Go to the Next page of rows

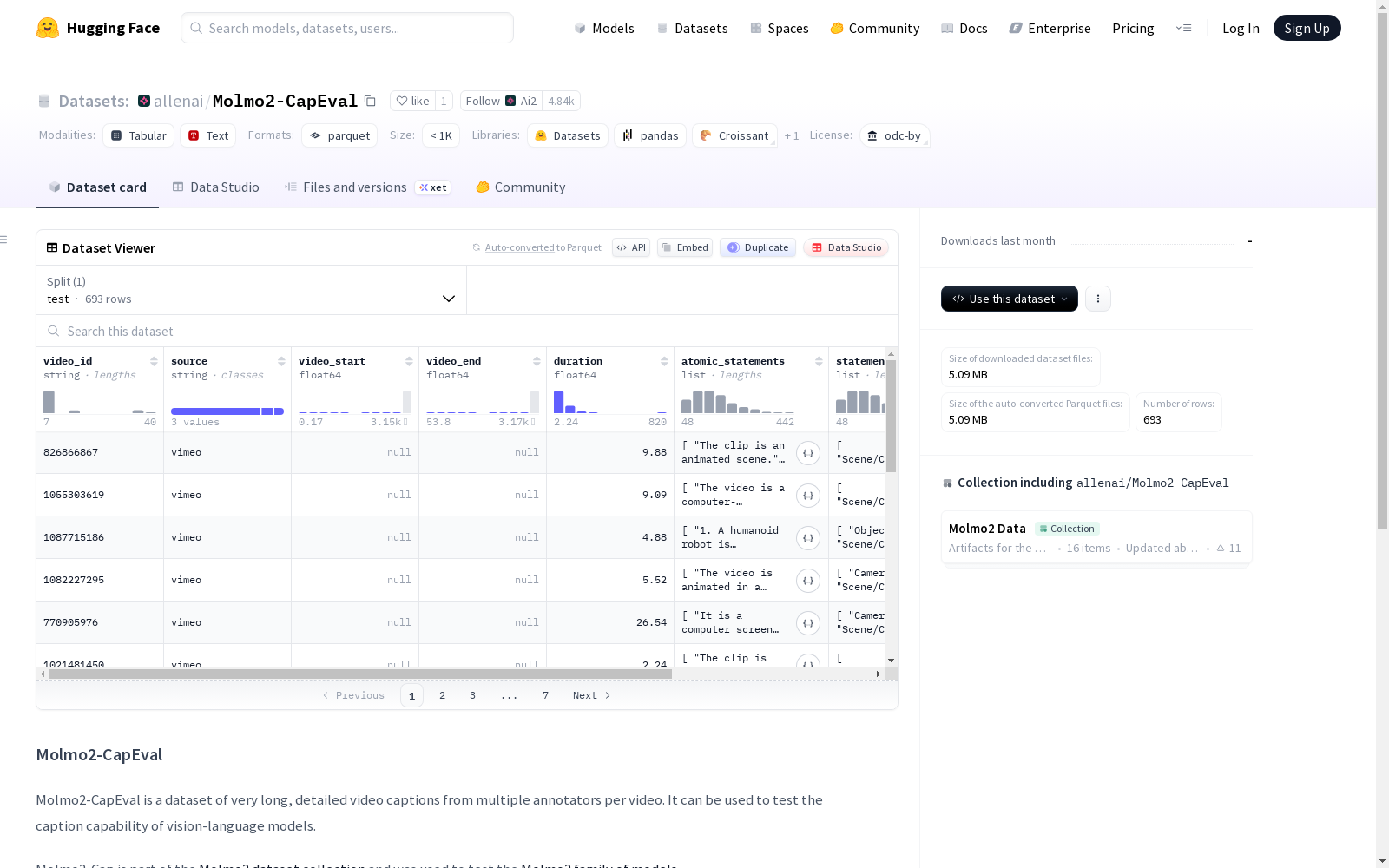tap(592, 695)
